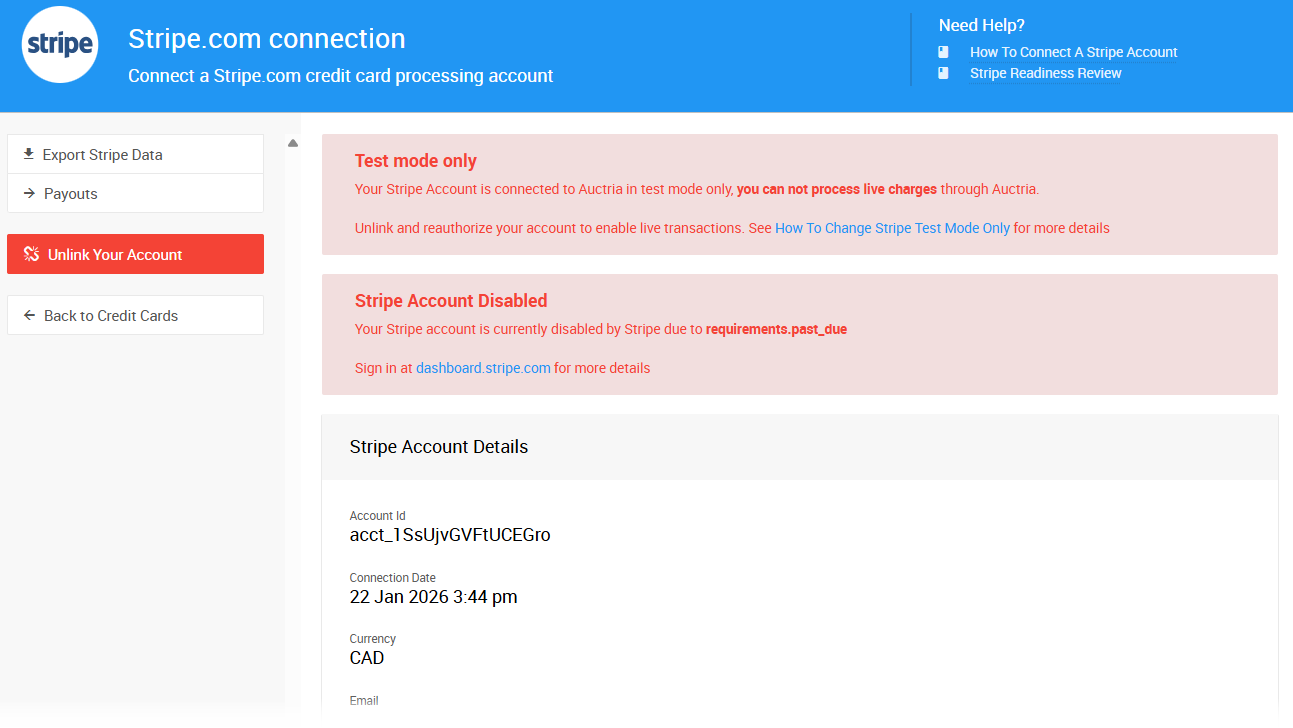Click the Stripe Account Details section header
1293x728 pixels.
tap(439, 447)
